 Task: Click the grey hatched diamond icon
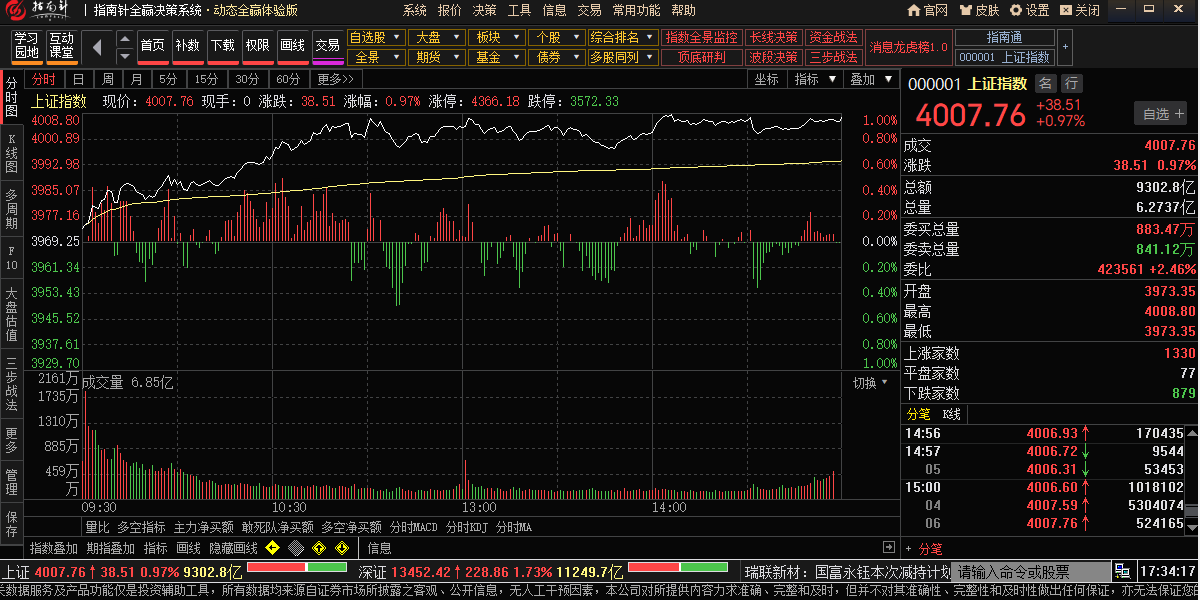pos(296,548)
